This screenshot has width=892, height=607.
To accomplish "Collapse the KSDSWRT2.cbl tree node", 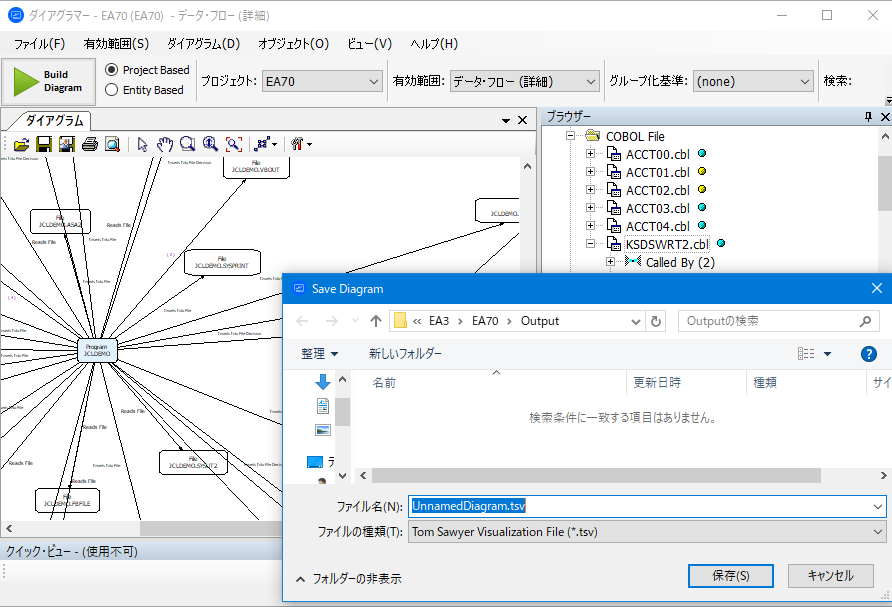I will point(590,243).
